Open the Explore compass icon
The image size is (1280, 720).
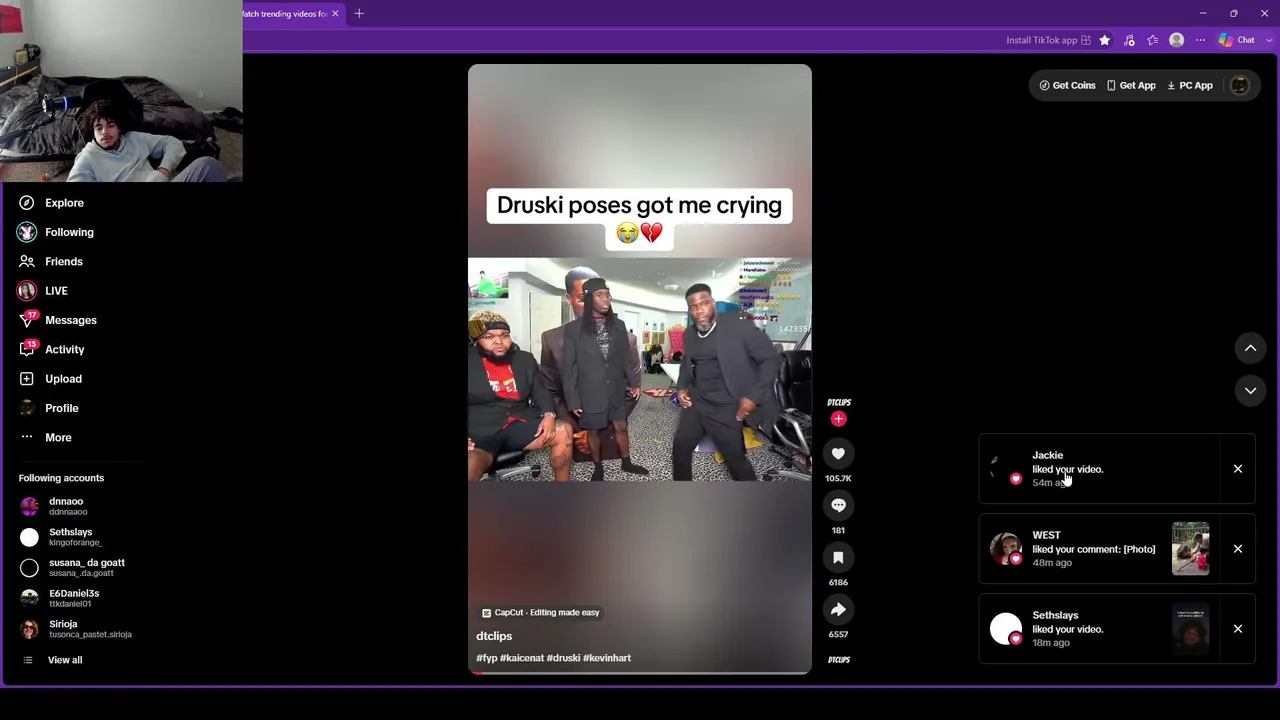pyautogui.click(x=27, y=203)
